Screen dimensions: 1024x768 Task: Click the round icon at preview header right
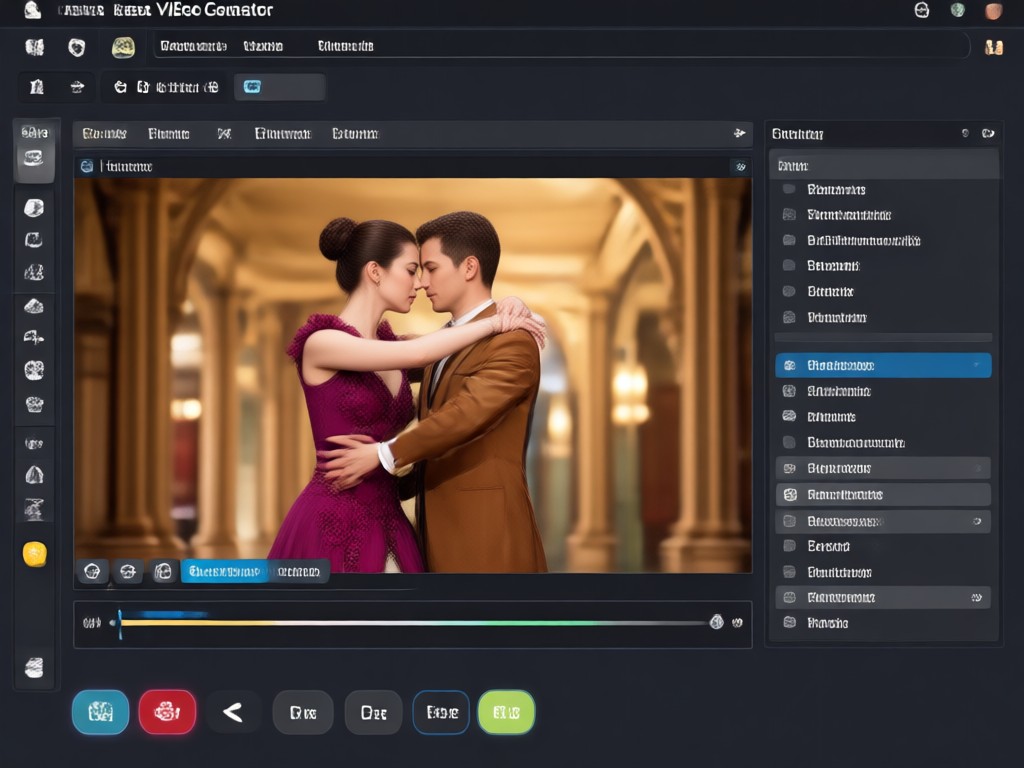741,167
